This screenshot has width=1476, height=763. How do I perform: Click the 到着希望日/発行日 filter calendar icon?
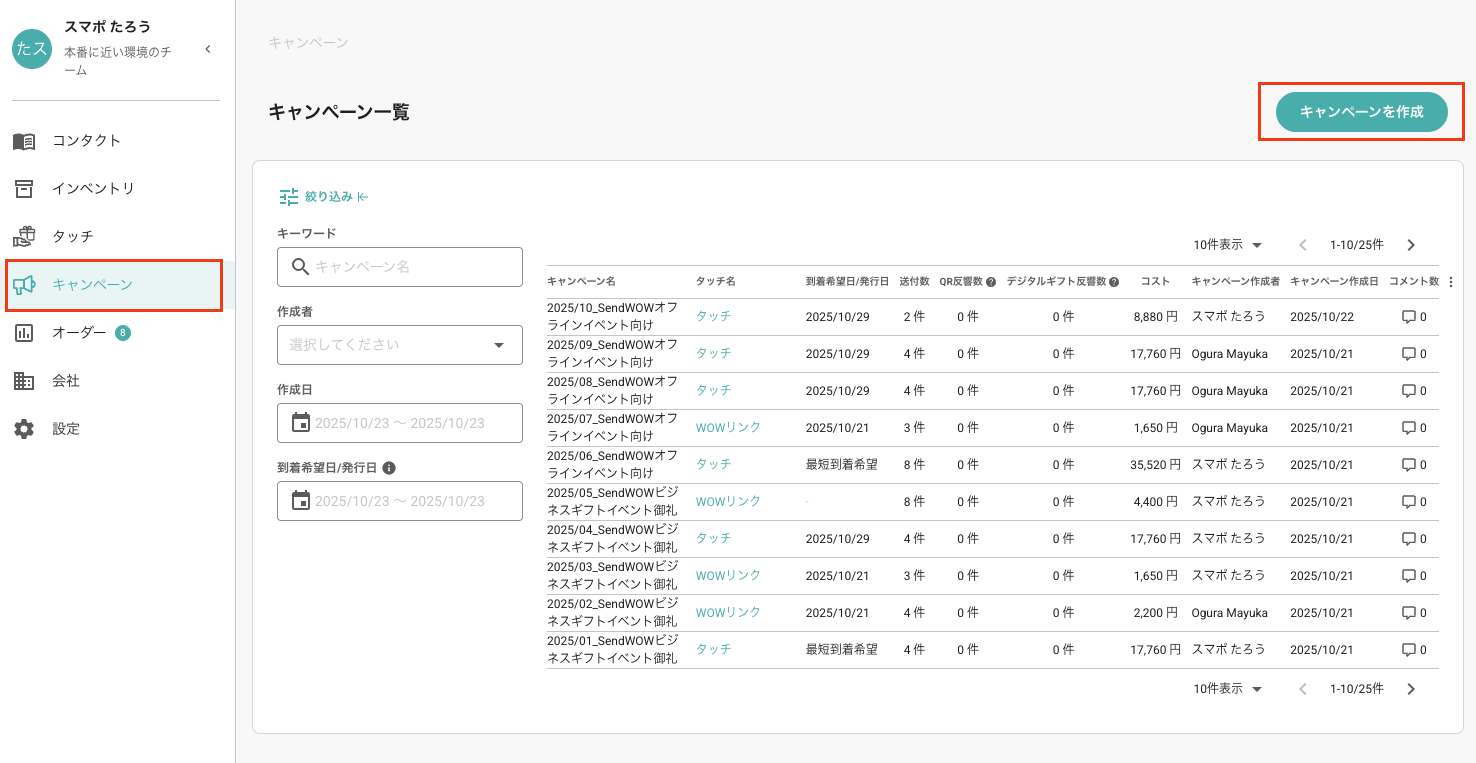click(301, 501)
